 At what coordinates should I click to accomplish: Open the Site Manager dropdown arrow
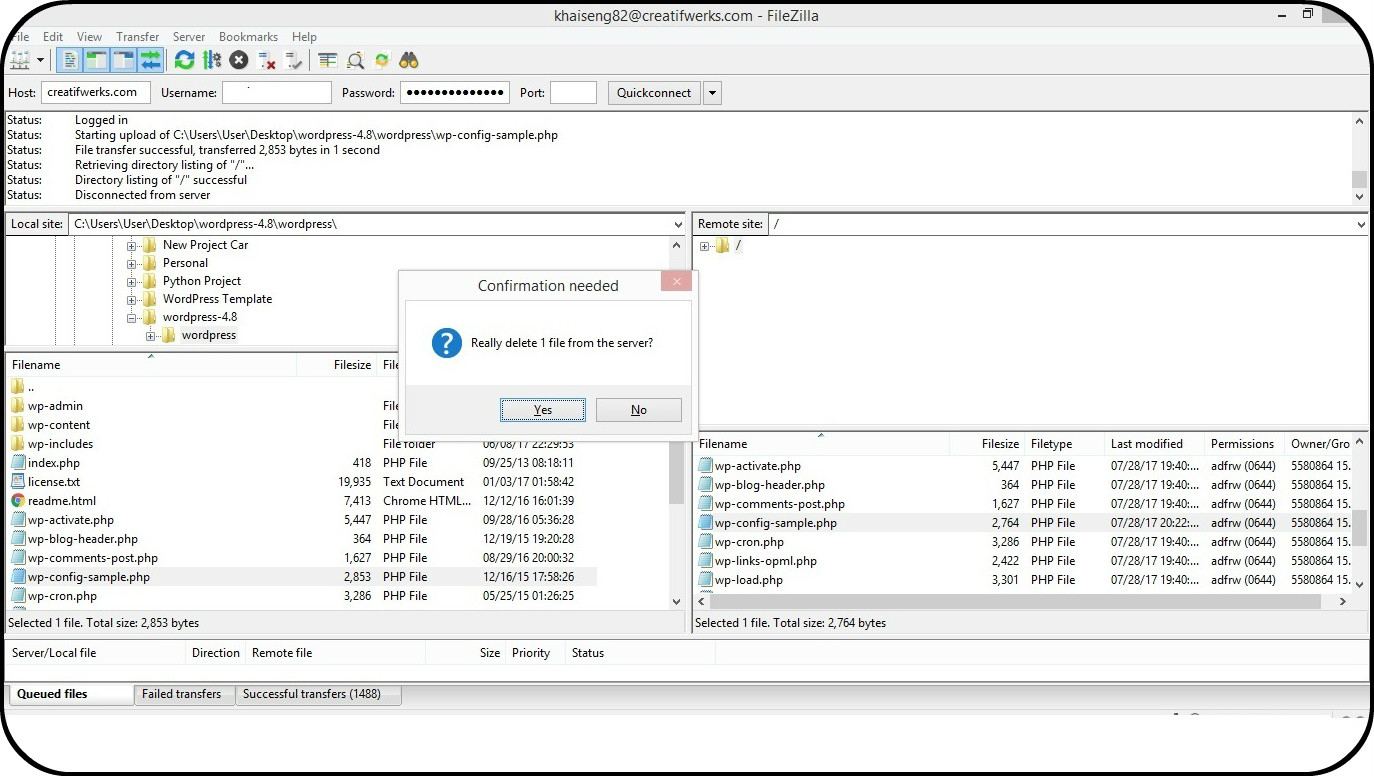click(x=40, y=60)
